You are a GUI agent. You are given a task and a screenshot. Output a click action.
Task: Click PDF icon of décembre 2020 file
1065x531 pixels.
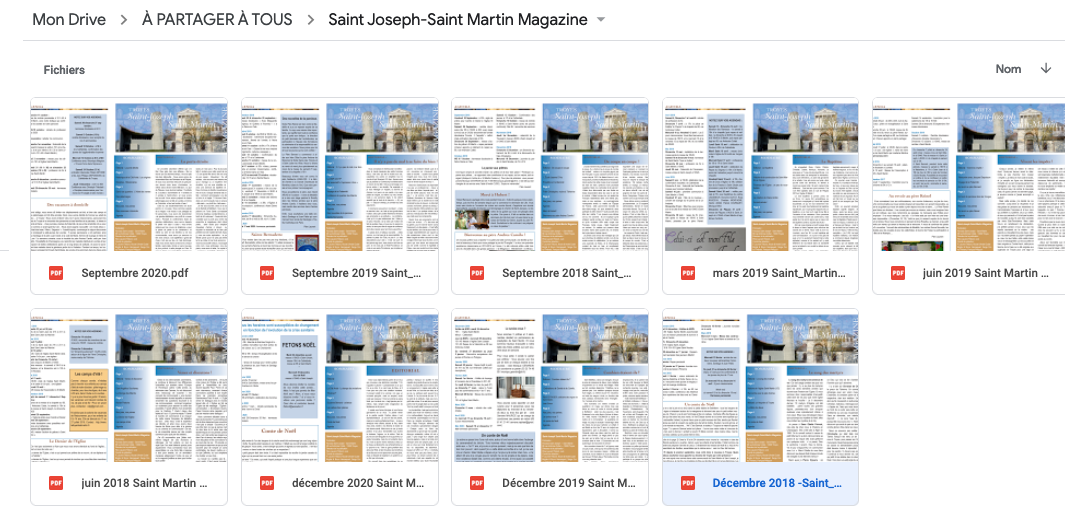point(267,483)
